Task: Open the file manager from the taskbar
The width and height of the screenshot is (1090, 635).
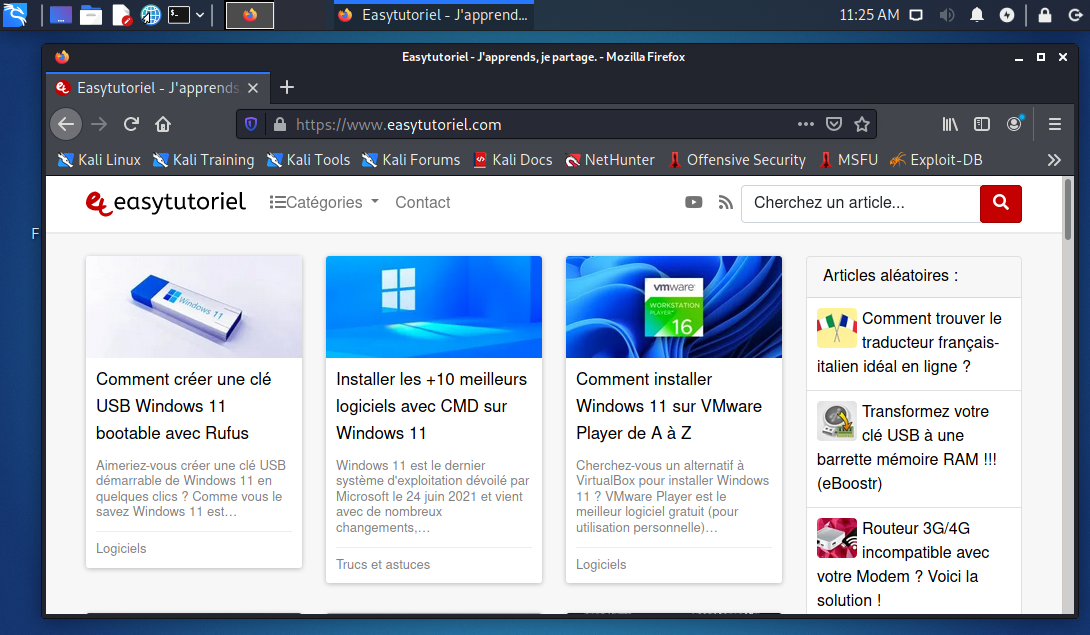Action: coord(91,15)
